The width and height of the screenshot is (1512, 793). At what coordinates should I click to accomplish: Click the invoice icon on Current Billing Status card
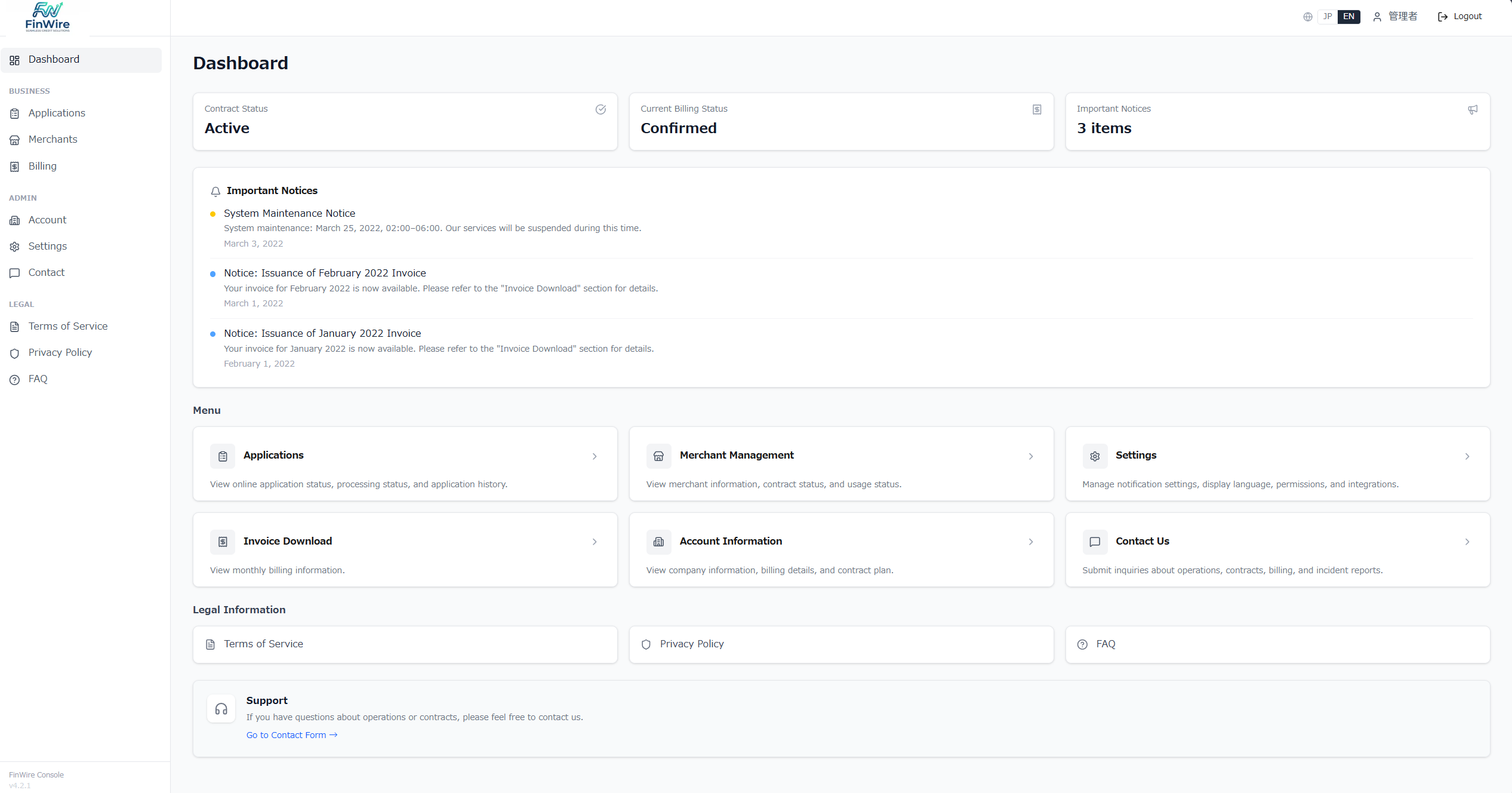pyautogui.click(x=1036, y=110)
